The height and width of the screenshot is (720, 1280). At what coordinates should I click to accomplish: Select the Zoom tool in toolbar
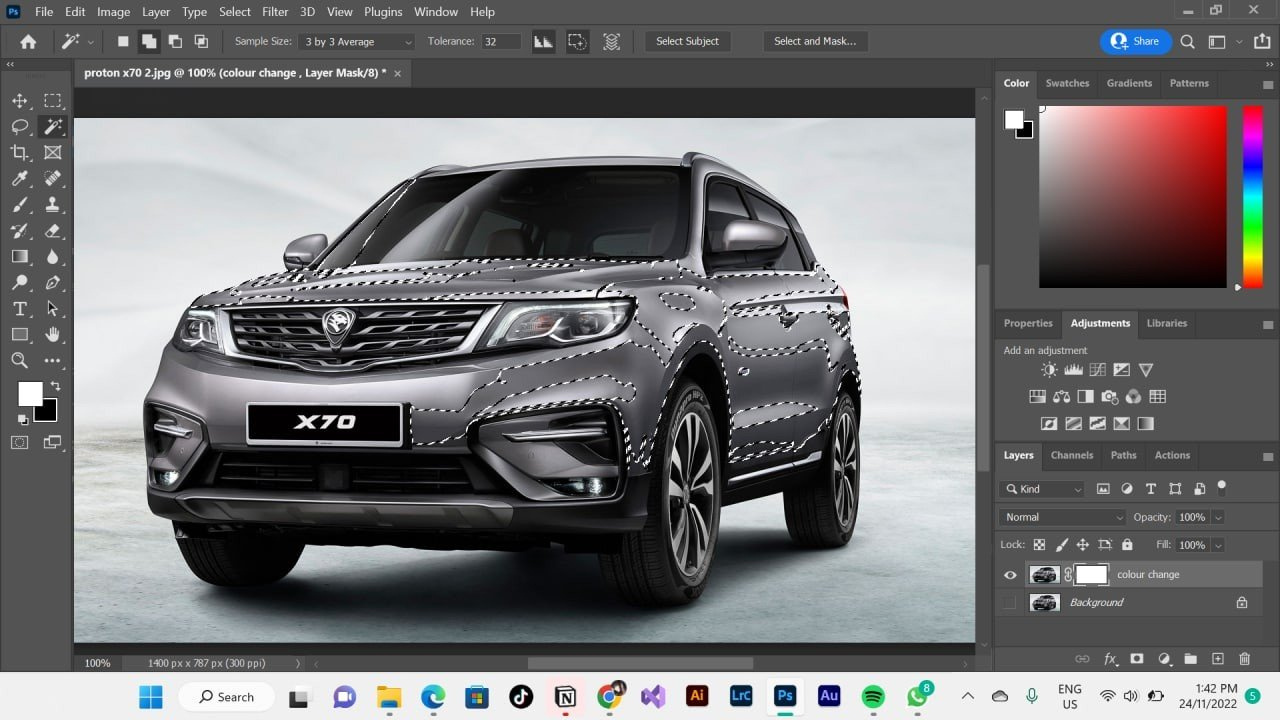[19, 360]
